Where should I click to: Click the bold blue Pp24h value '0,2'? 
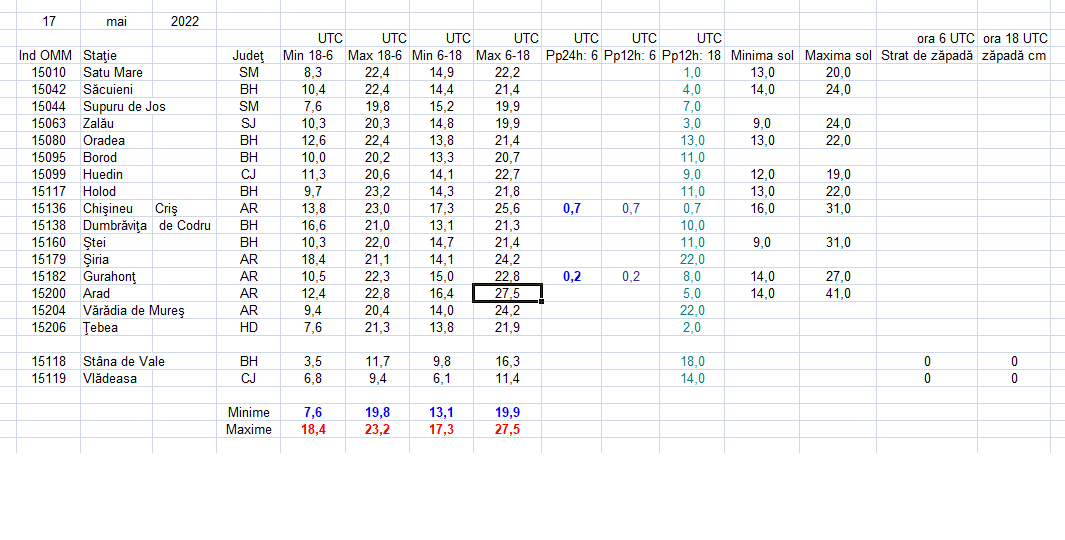pos(571,276)
